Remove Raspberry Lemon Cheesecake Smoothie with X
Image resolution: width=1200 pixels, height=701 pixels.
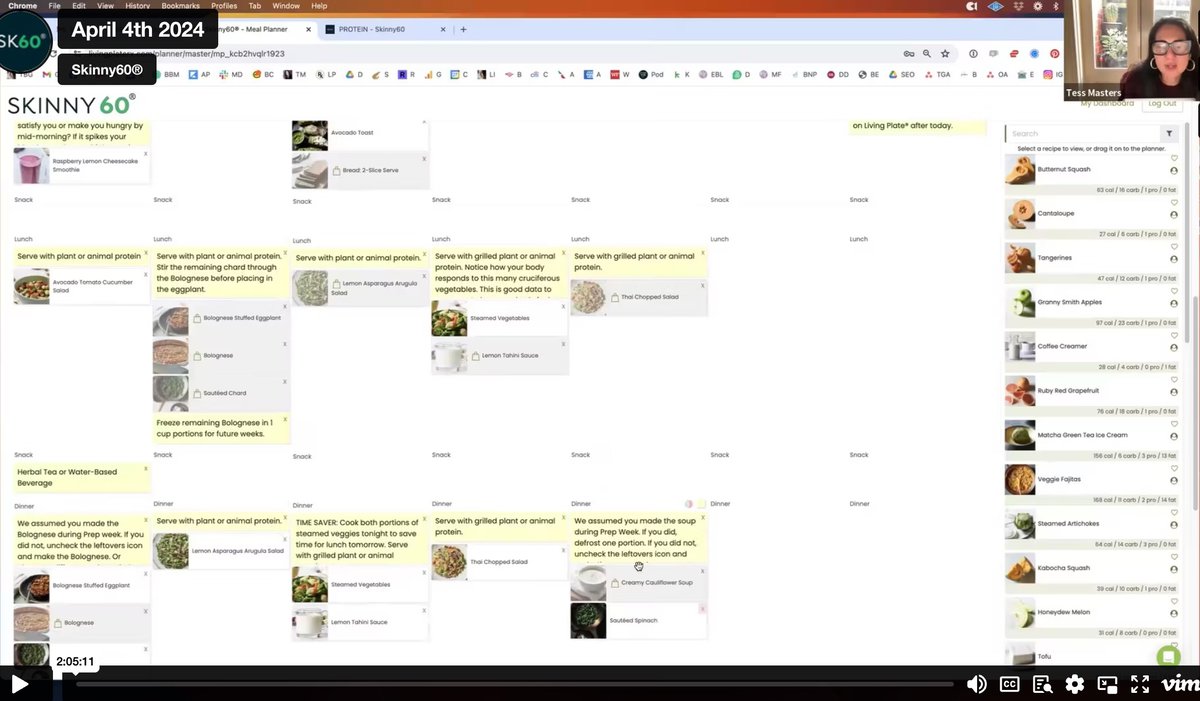(145, 153)
